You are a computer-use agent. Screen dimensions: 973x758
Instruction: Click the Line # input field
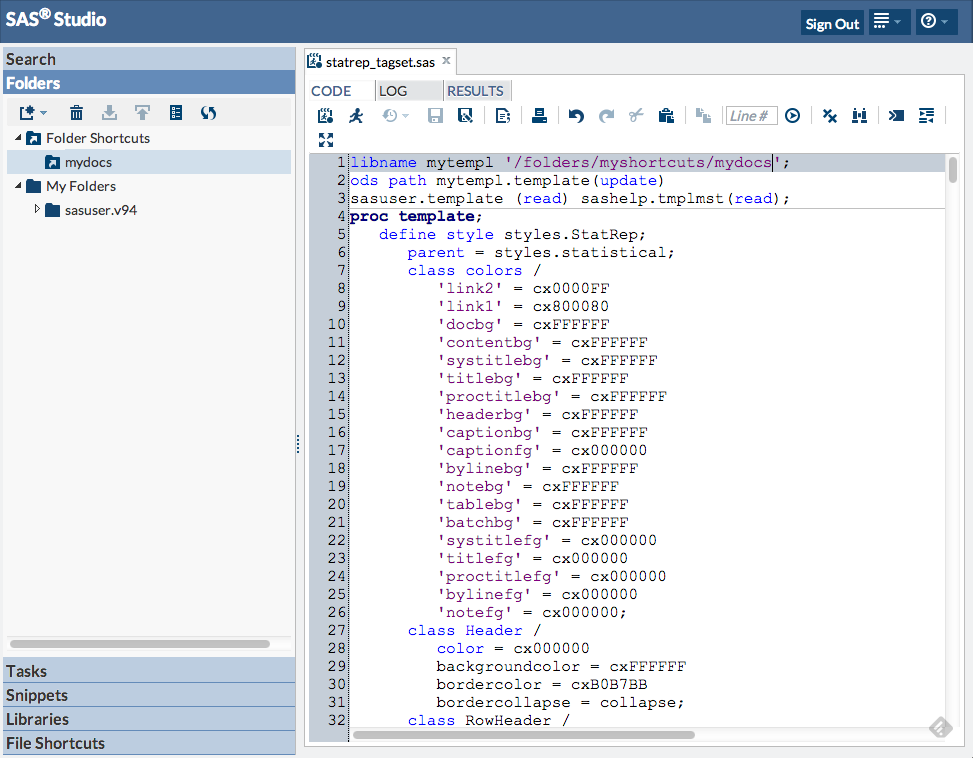click(x=751, y=116)
